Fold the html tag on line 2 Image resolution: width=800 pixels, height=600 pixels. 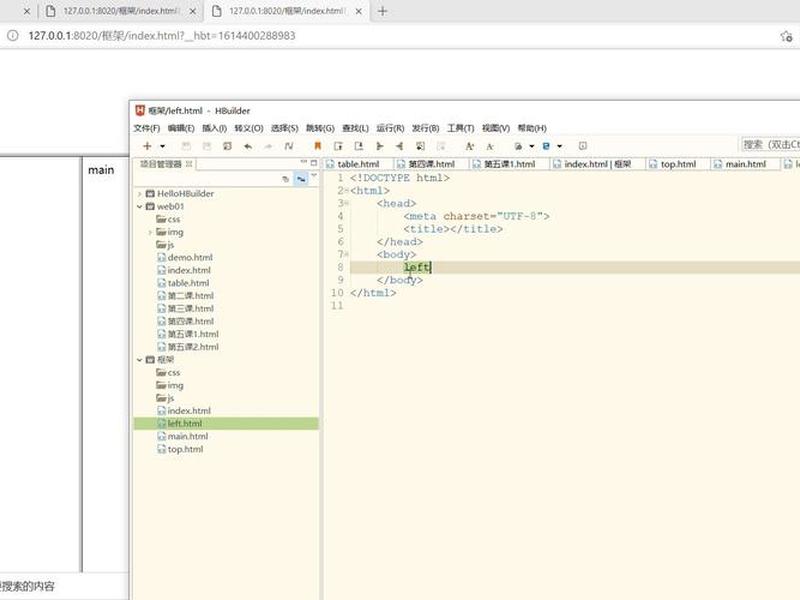tap(346, 191)
